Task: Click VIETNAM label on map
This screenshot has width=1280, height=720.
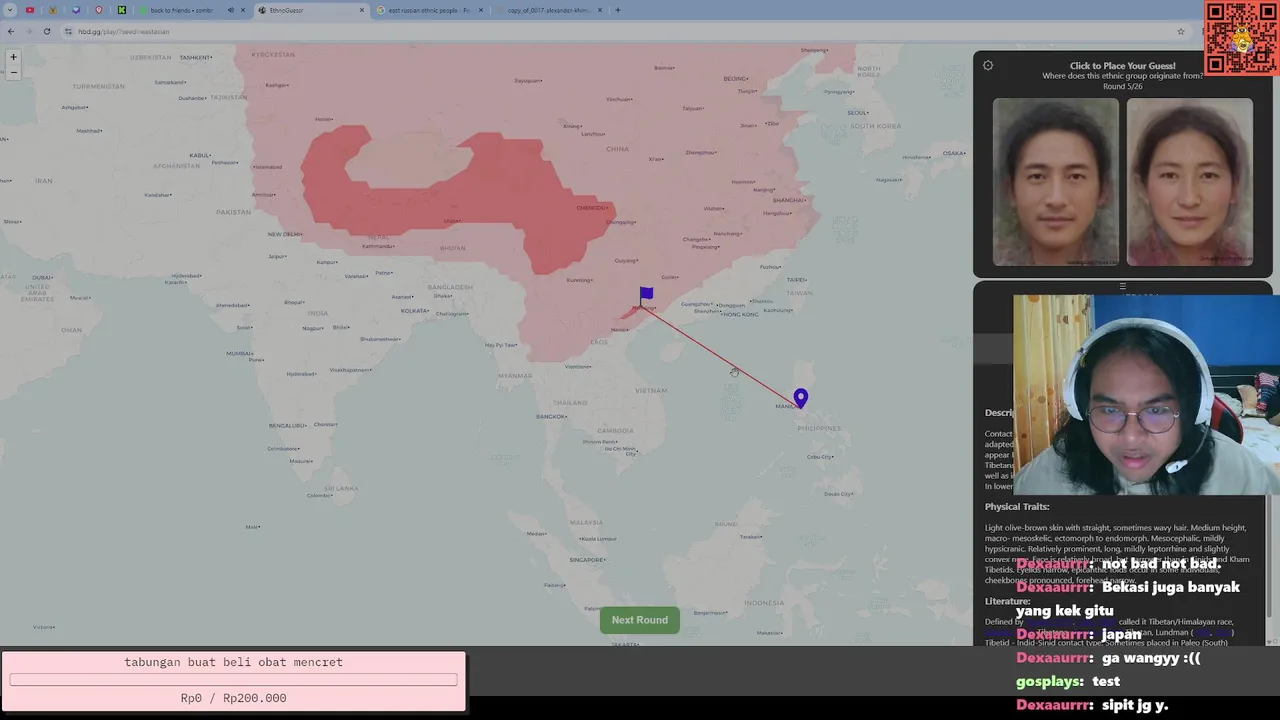Action: coord(650,391)
